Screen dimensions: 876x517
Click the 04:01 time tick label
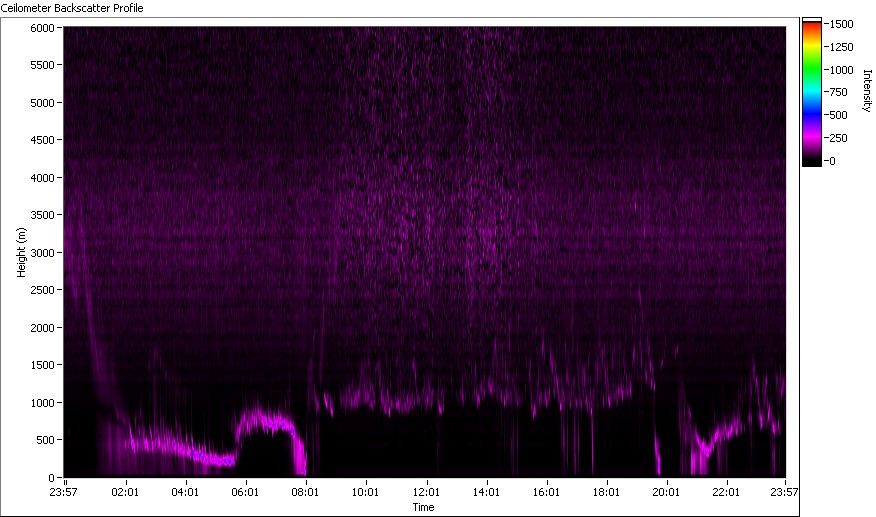point(185,492)
